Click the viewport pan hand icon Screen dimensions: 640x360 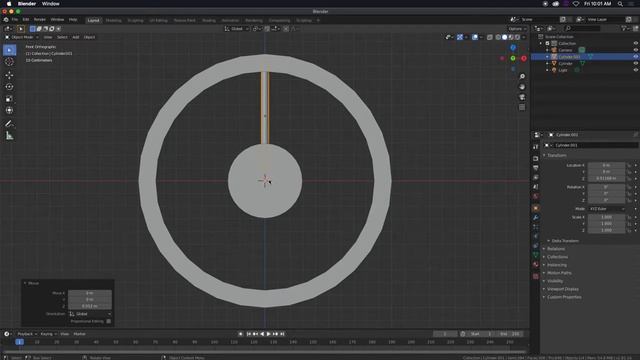click(522, 87)
